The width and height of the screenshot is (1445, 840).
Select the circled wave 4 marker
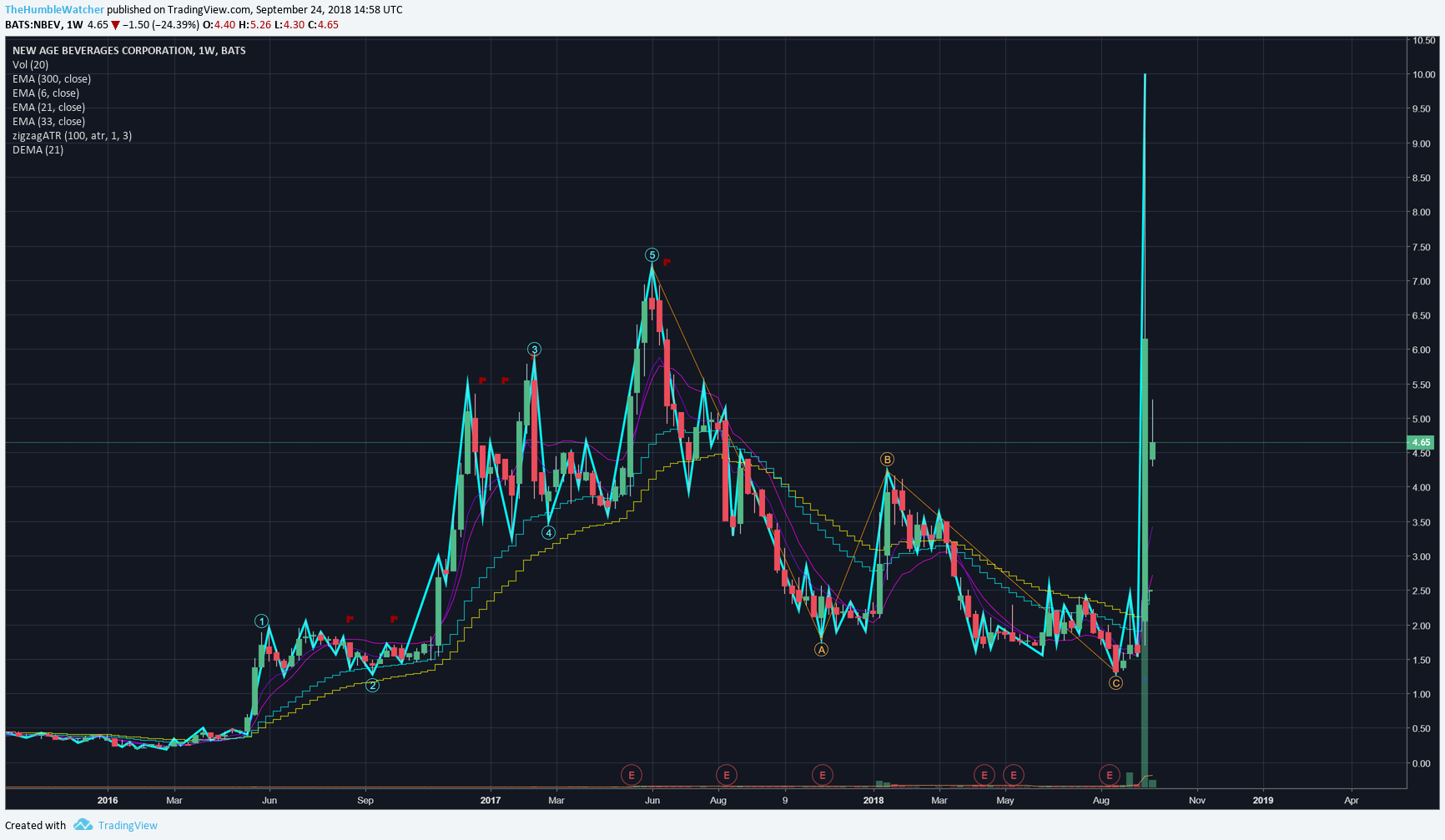pos(548,533)
